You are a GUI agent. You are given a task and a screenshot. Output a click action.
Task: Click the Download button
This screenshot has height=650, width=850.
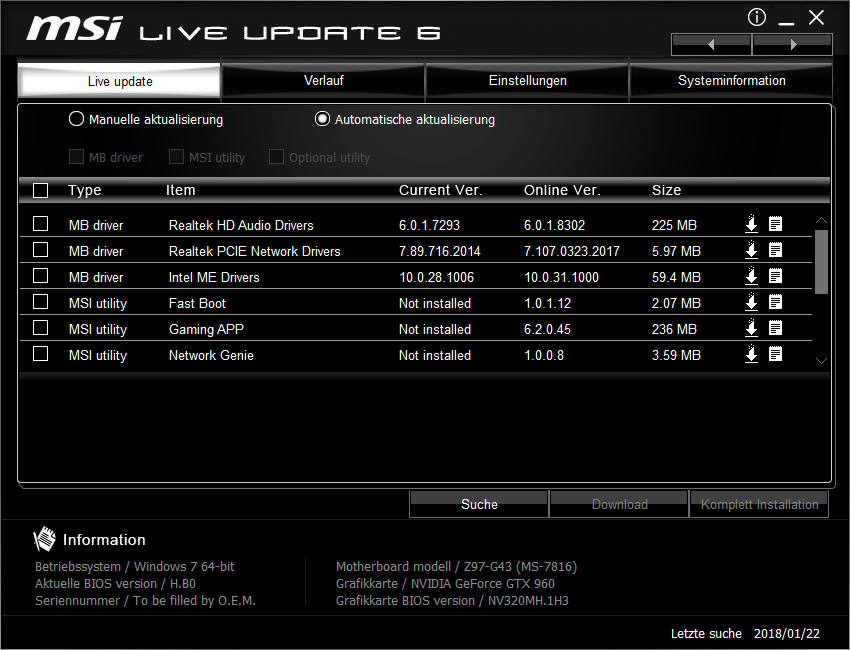(x=620, y=504)
